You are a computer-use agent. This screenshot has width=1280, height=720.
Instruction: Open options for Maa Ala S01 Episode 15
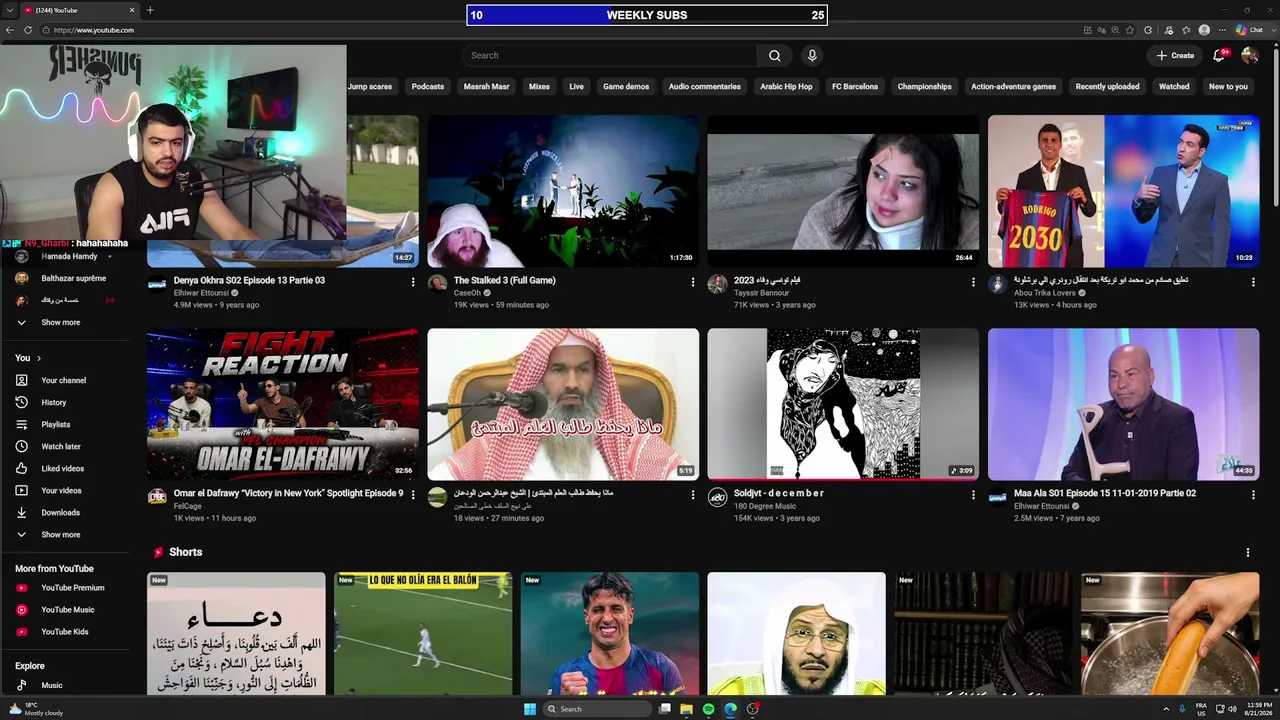[1253, 495]
